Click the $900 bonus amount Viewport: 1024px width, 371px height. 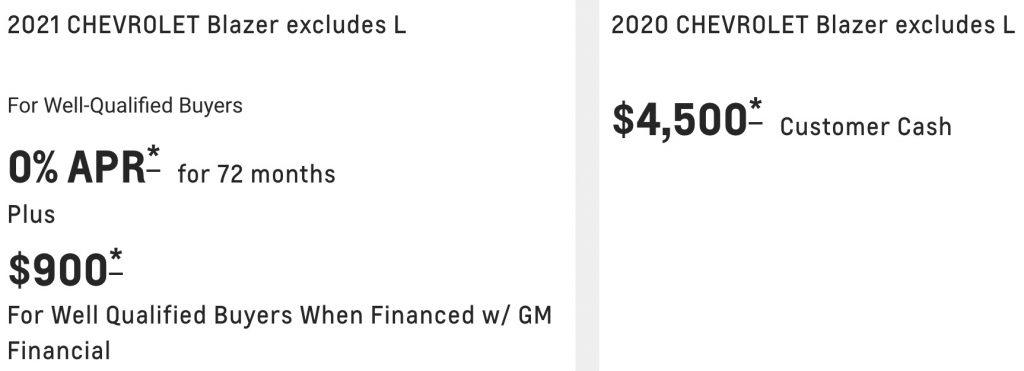(57, 270)
